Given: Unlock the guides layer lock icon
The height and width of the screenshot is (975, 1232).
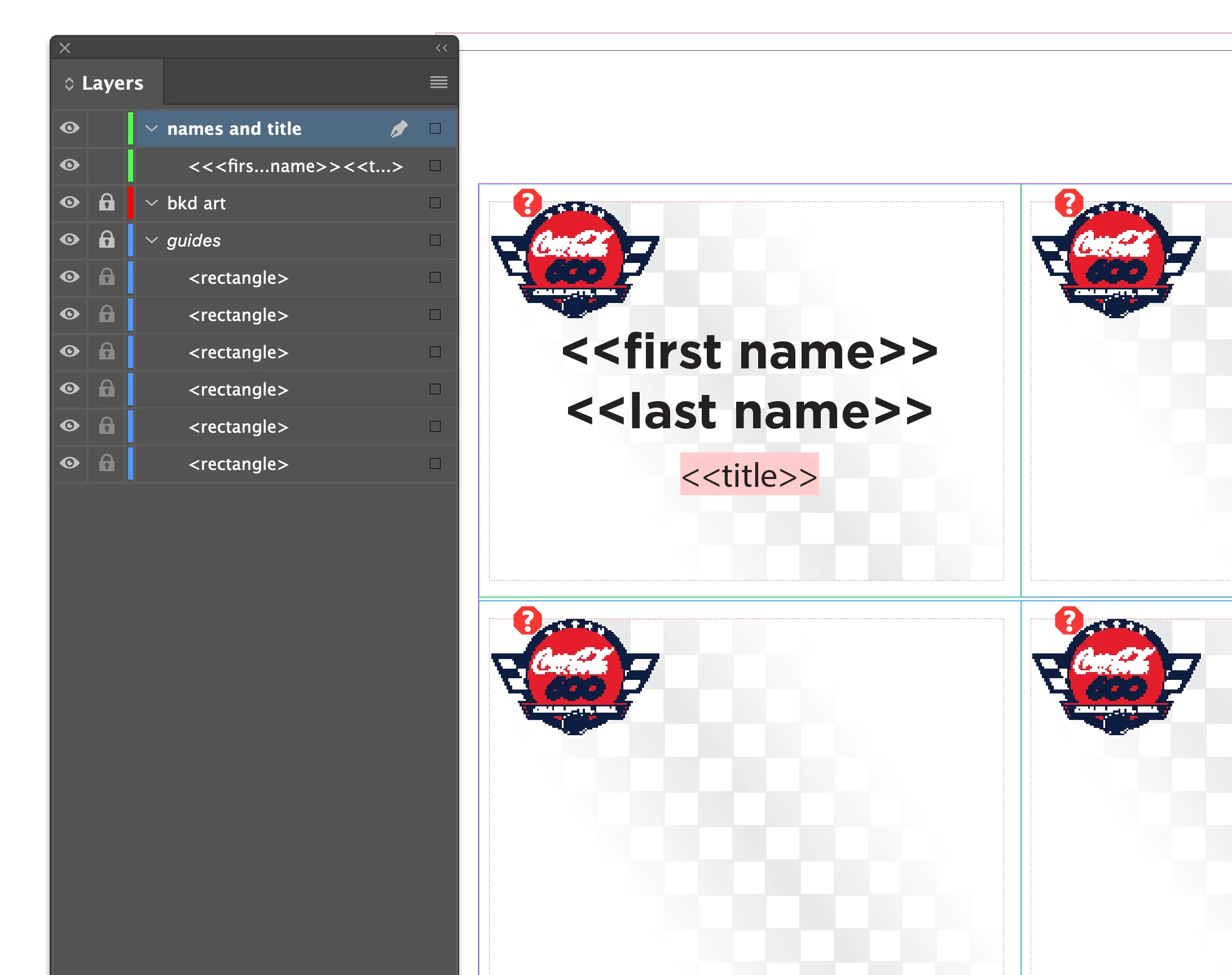Looking at the screenshot, I should tap(107, 240).
